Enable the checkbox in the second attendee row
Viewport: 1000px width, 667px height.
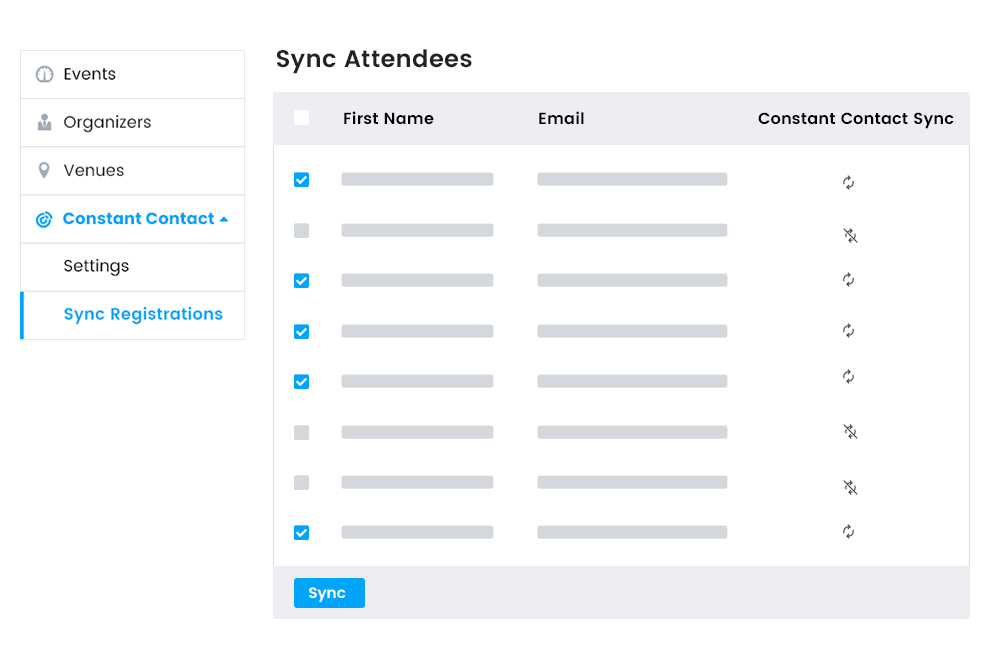coord(301,230)
